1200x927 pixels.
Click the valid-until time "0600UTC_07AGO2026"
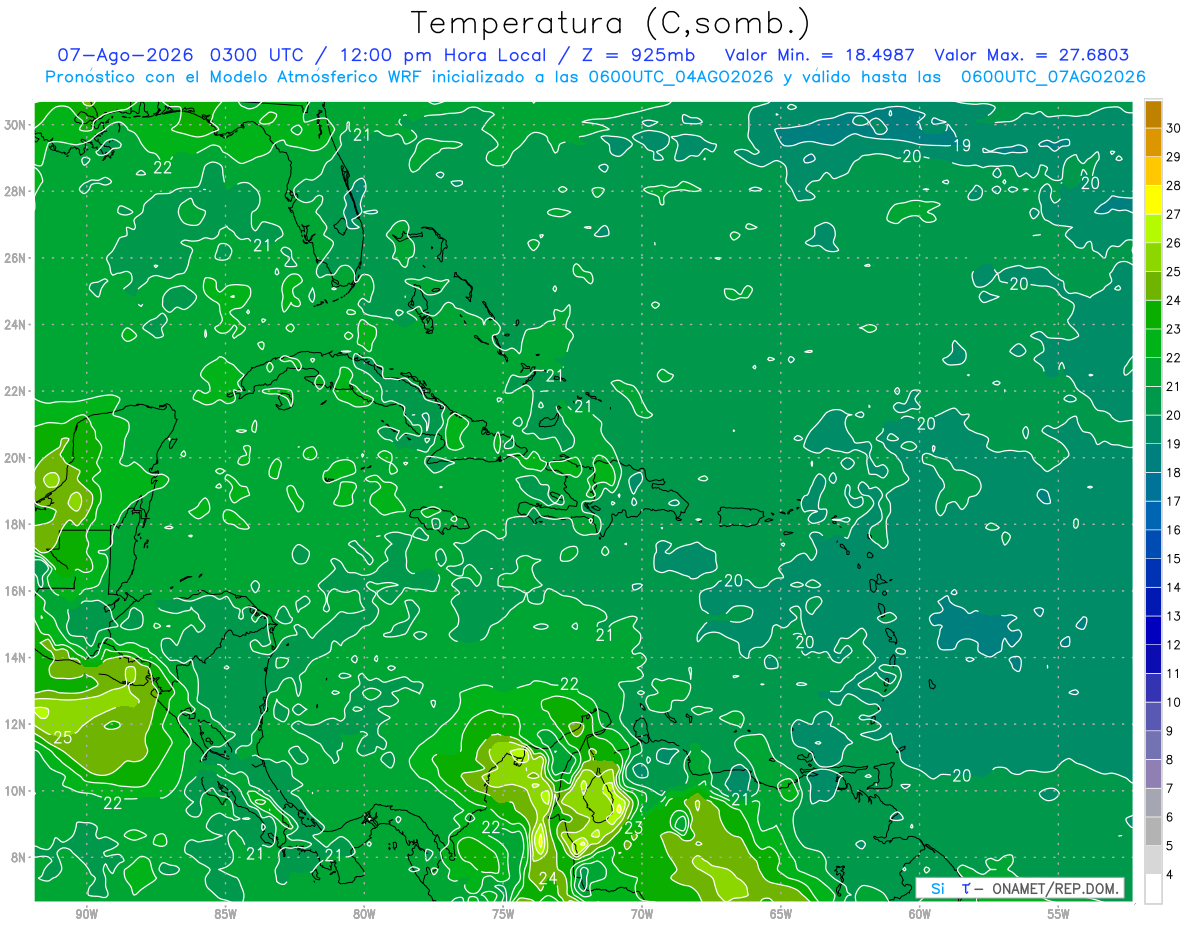(1053, 77)
